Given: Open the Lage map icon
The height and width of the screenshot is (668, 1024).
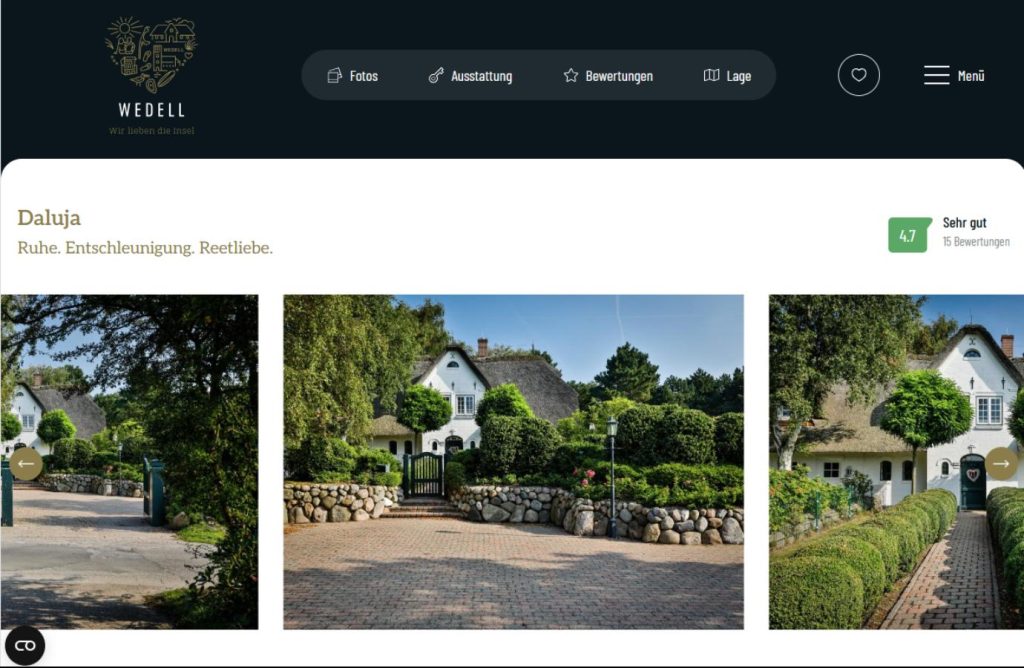Looking at the screenshot, I should click(711, 76).
